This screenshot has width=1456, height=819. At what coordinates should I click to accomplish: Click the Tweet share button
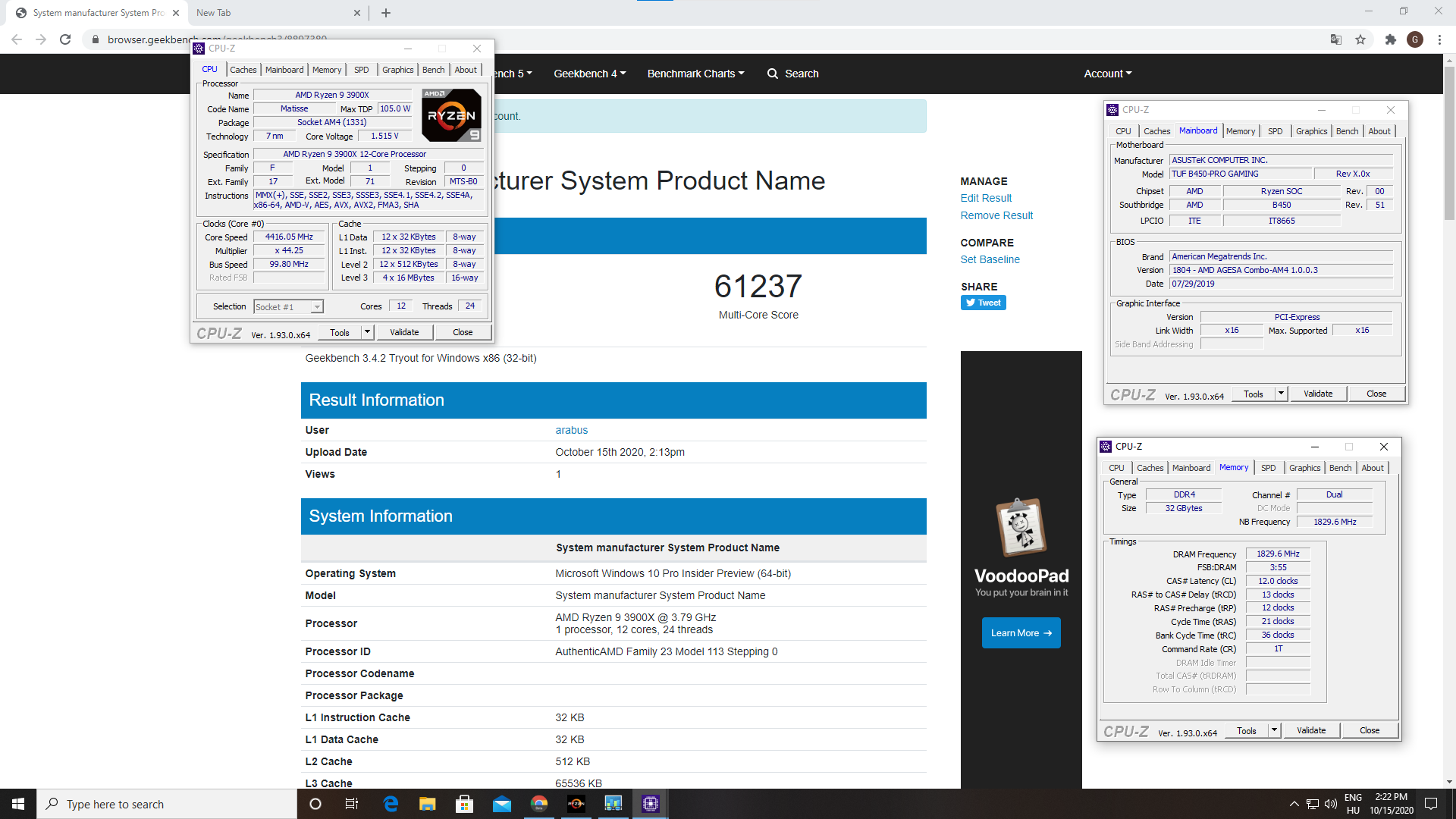[x=983, y=303]
